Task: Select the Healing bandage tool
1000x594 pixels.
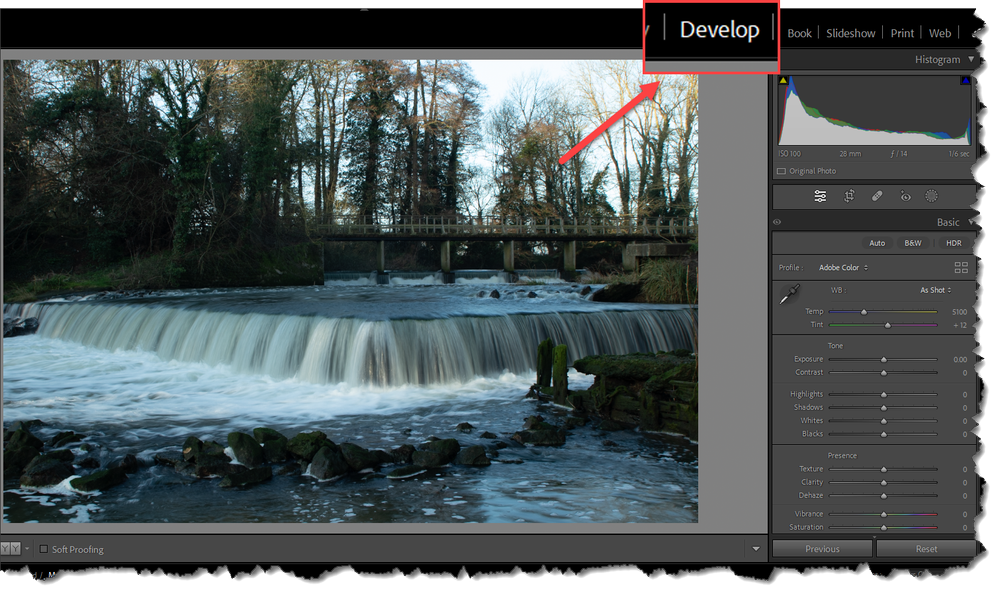Action: 878,197
